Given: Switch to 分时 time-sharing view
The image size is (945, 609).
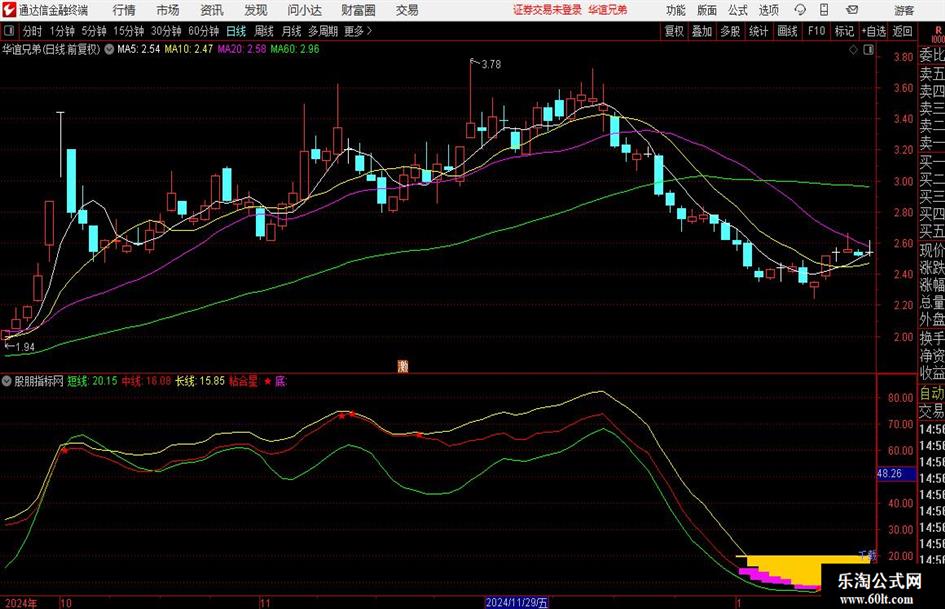Looking at the screenshot, I should [x=32, y=31].
